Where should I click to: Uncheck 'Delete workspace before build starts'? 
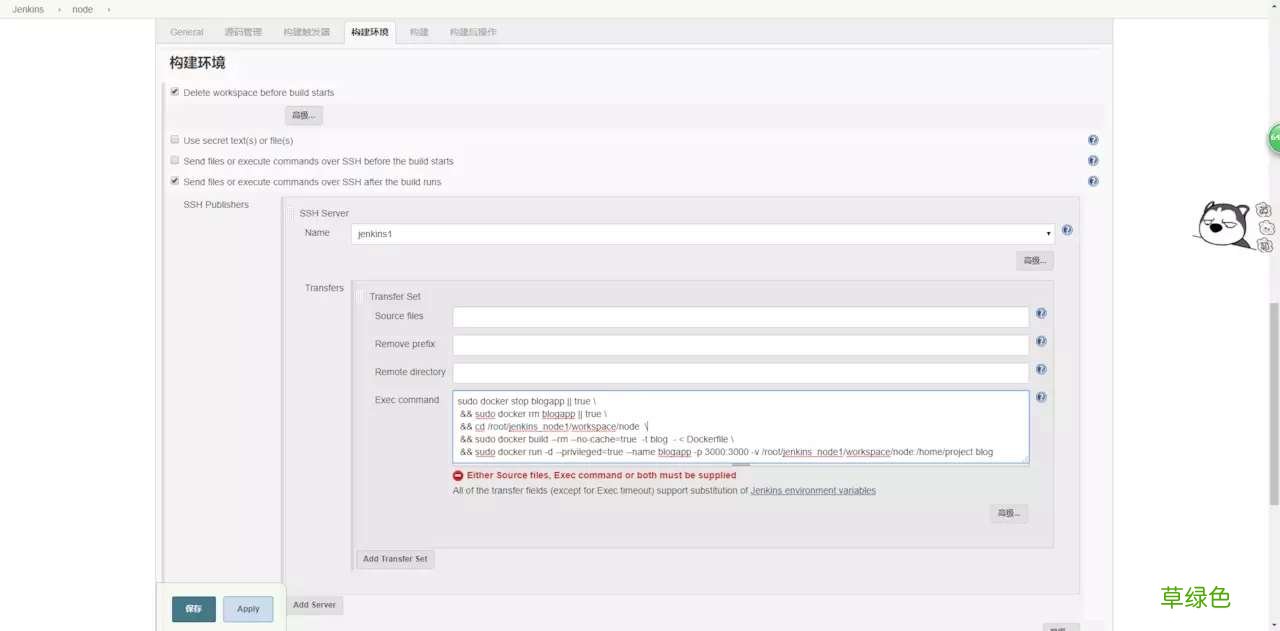(x=174, y=91)
